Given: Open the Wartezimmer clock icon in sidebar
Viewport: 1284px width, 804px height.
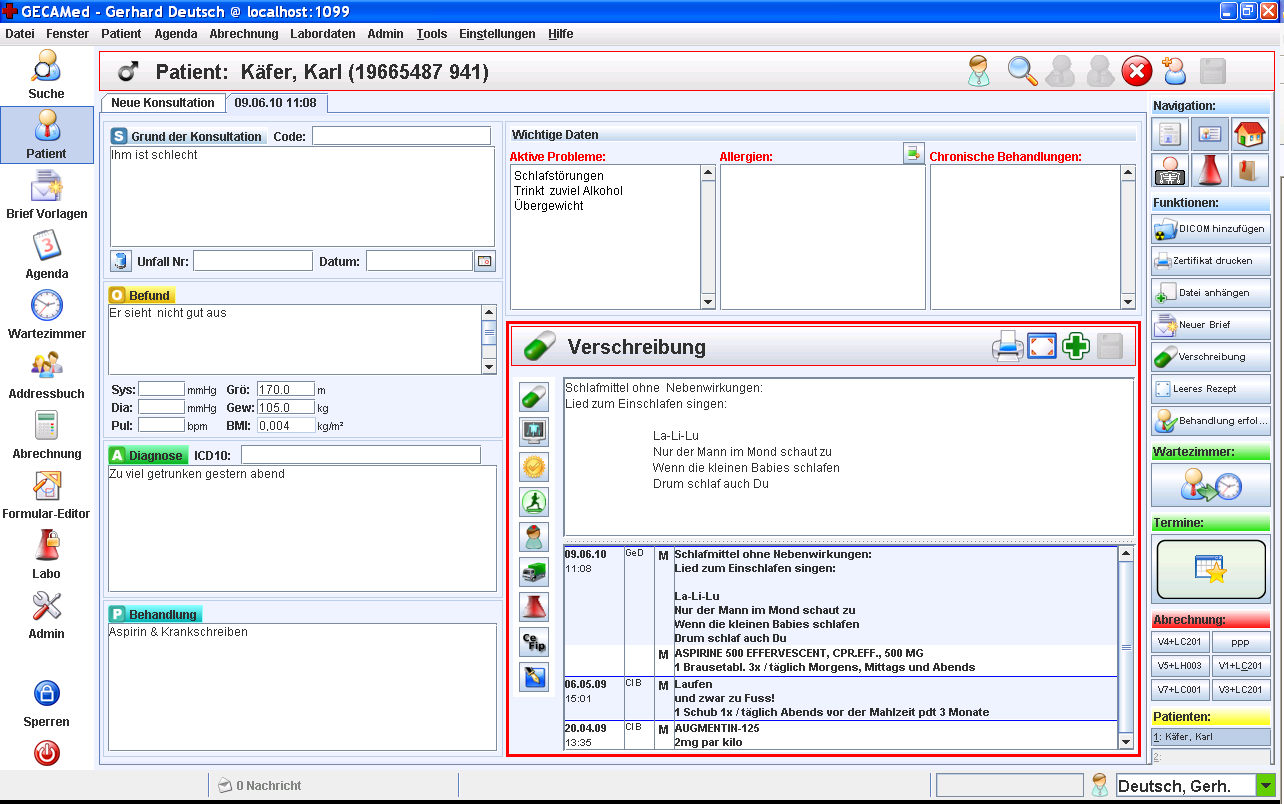Looking at the screenshot, I should click(x=47, y=306).
